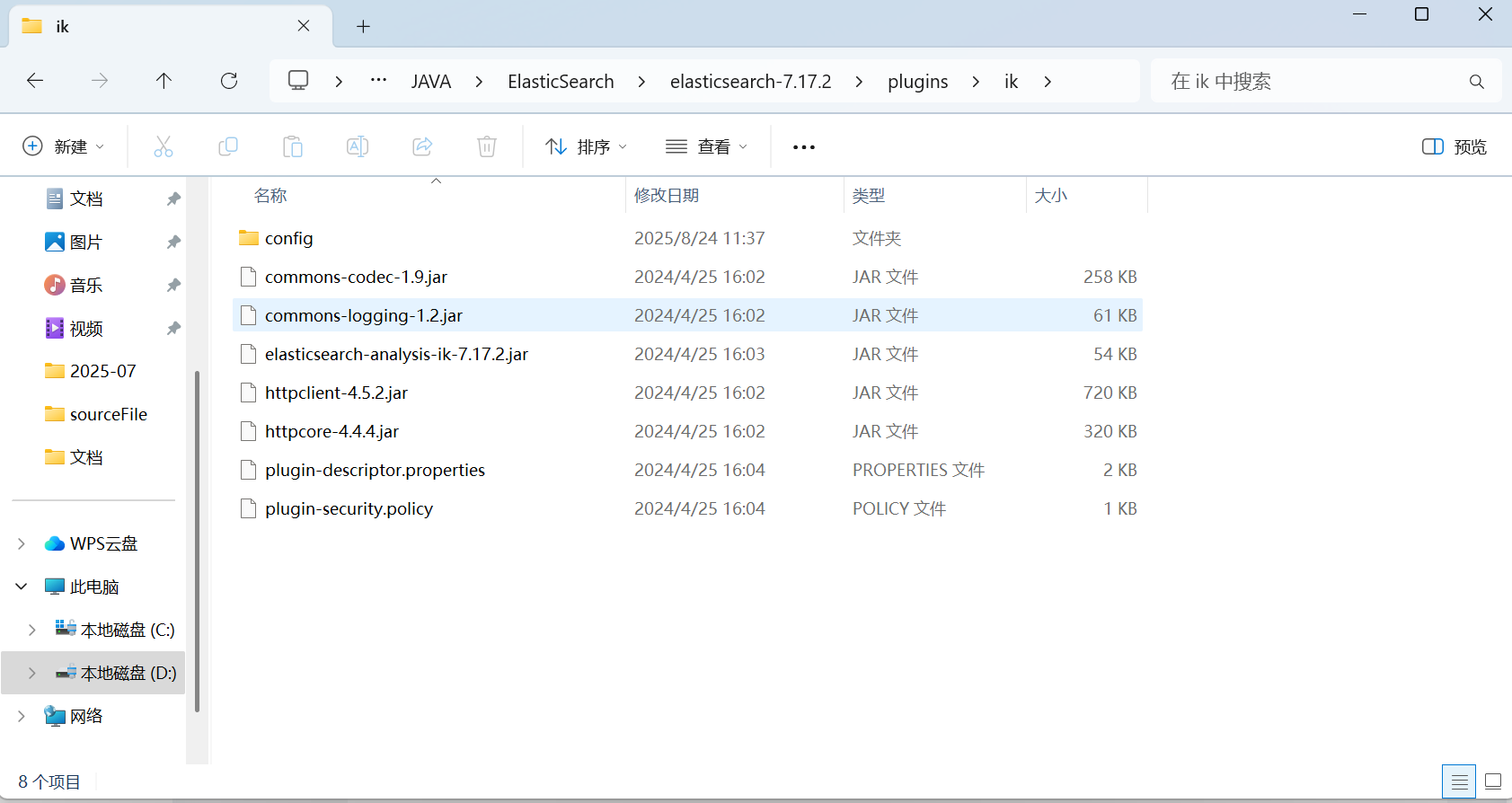
Task: Click the Cut scissors icon
Action: (164, 146)
